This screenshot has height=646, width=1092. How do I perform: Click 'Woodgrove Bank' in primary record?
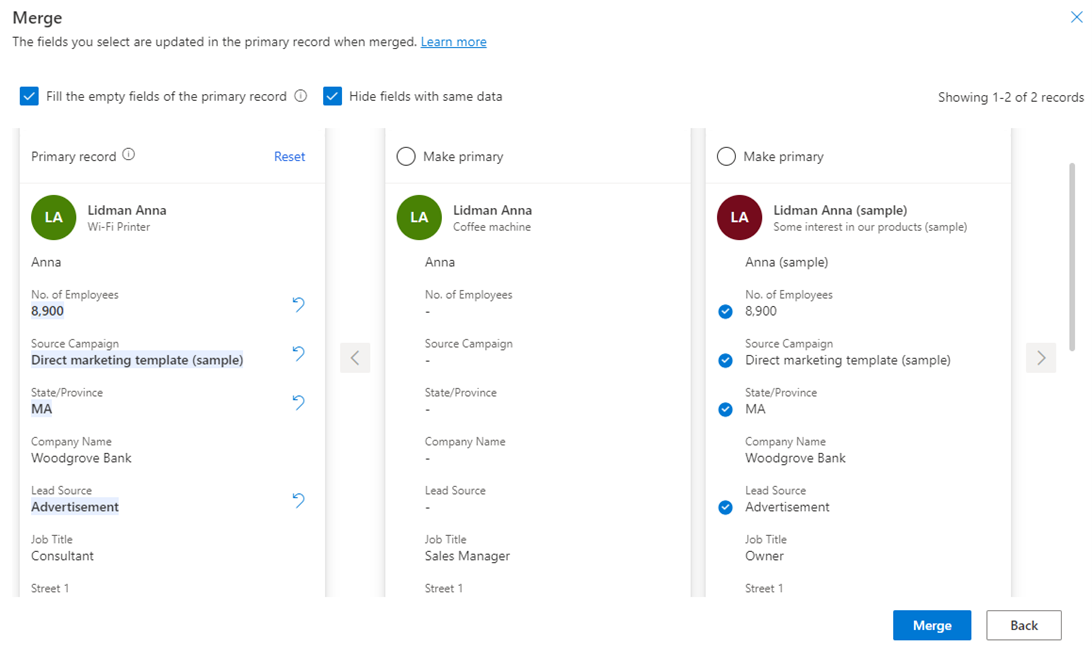pos(81,458)
